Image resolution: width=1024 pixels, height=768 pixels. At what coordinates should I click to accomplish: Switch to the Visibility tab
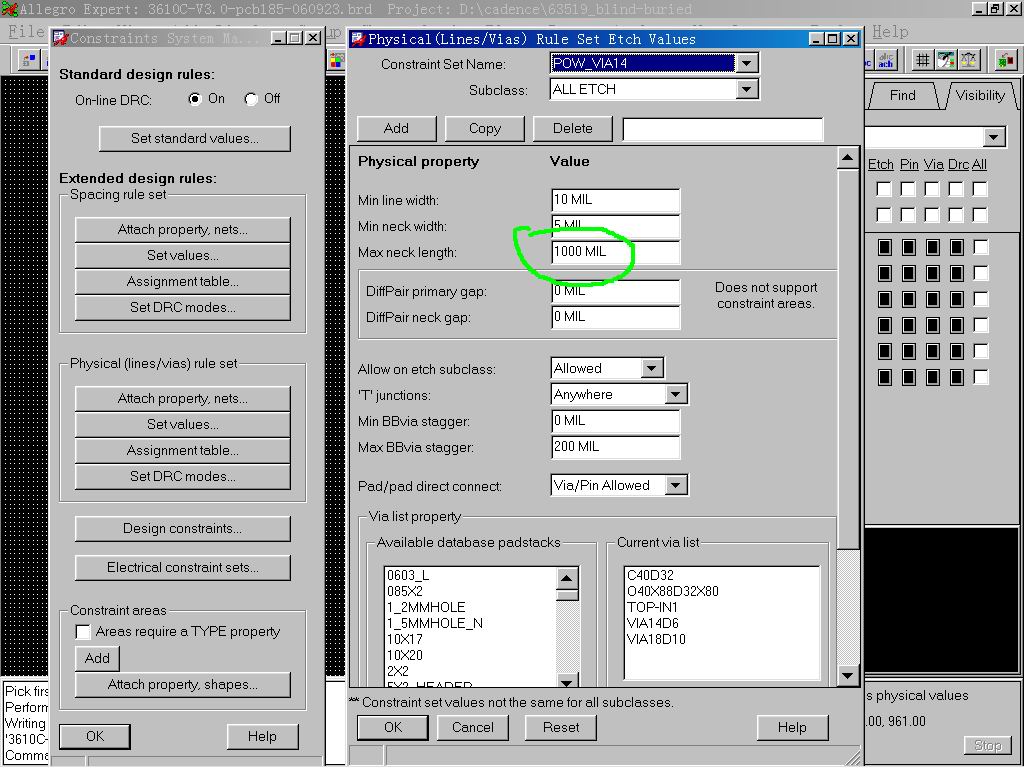point(980,95)
